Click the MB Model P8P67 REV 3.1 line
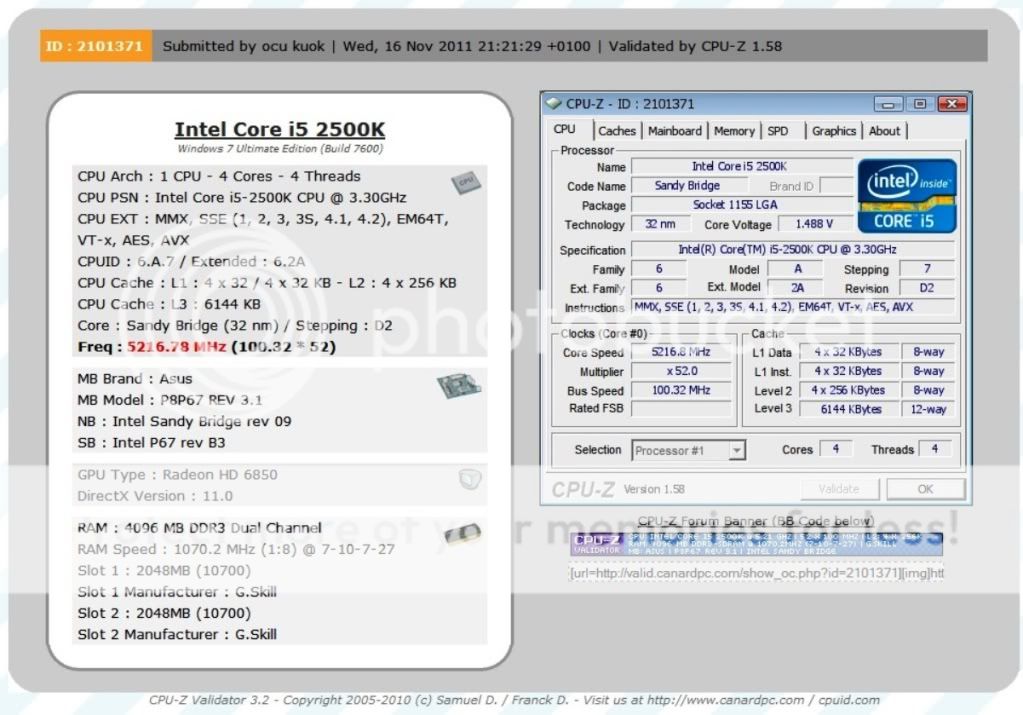 [170, 400]
